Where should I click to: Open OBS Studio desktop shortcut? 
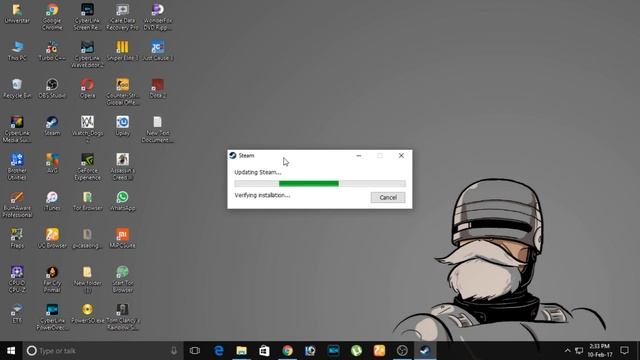click(x=52, y=89)
